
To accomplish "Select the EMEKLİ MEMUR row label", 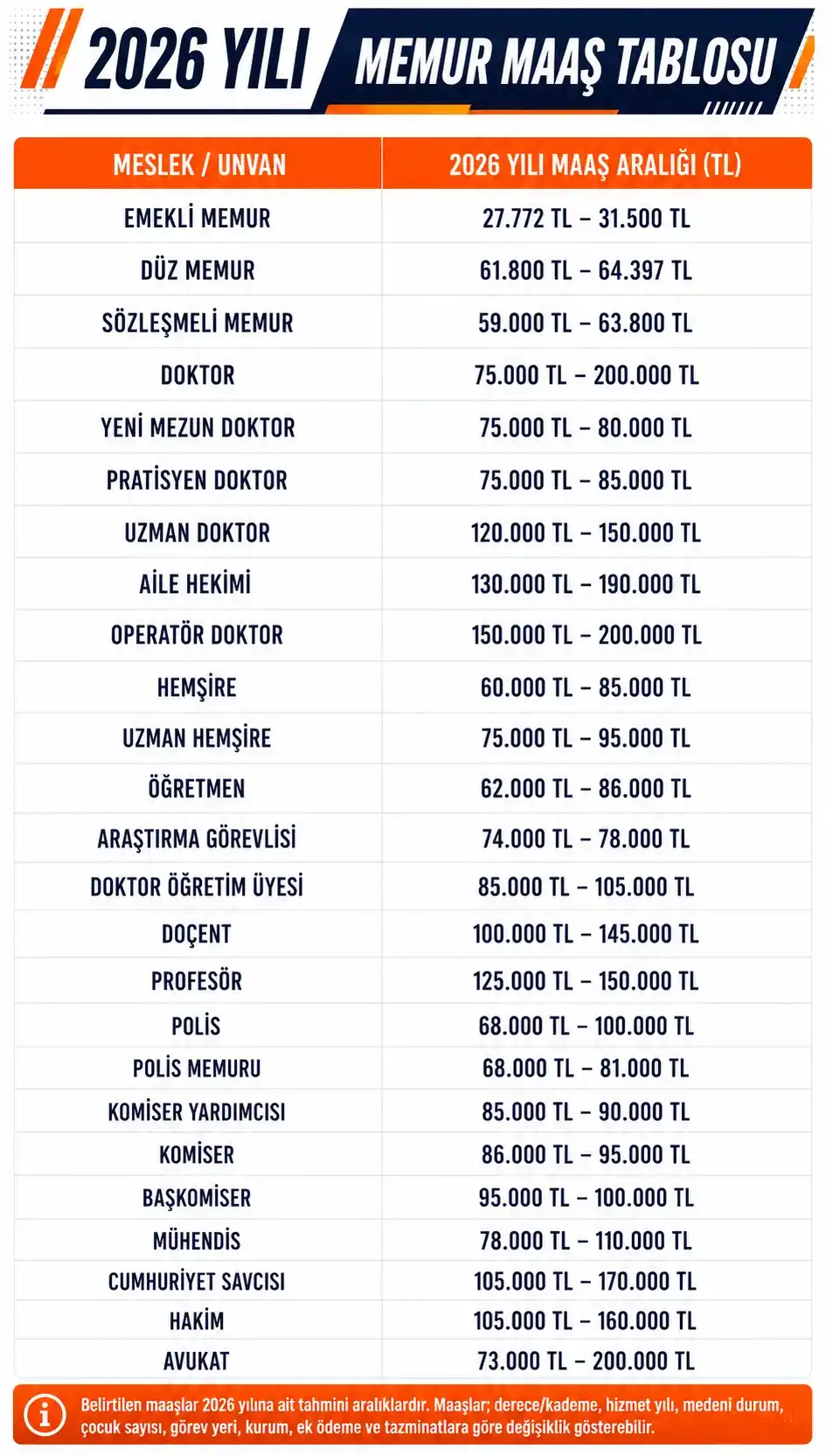I will click(198, 218).
